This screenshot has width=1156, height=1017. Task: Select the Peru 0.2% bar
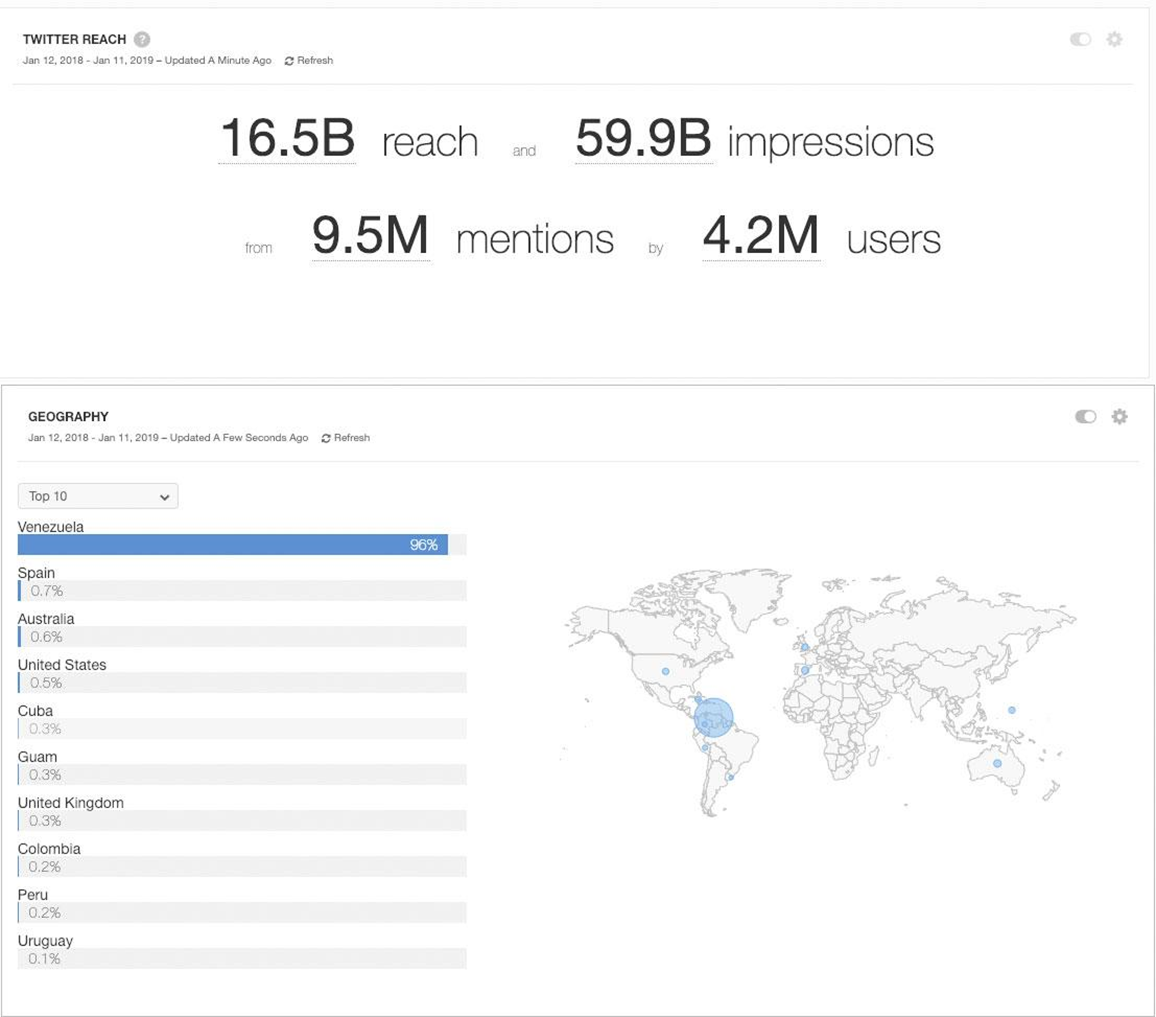coord(242,912)
